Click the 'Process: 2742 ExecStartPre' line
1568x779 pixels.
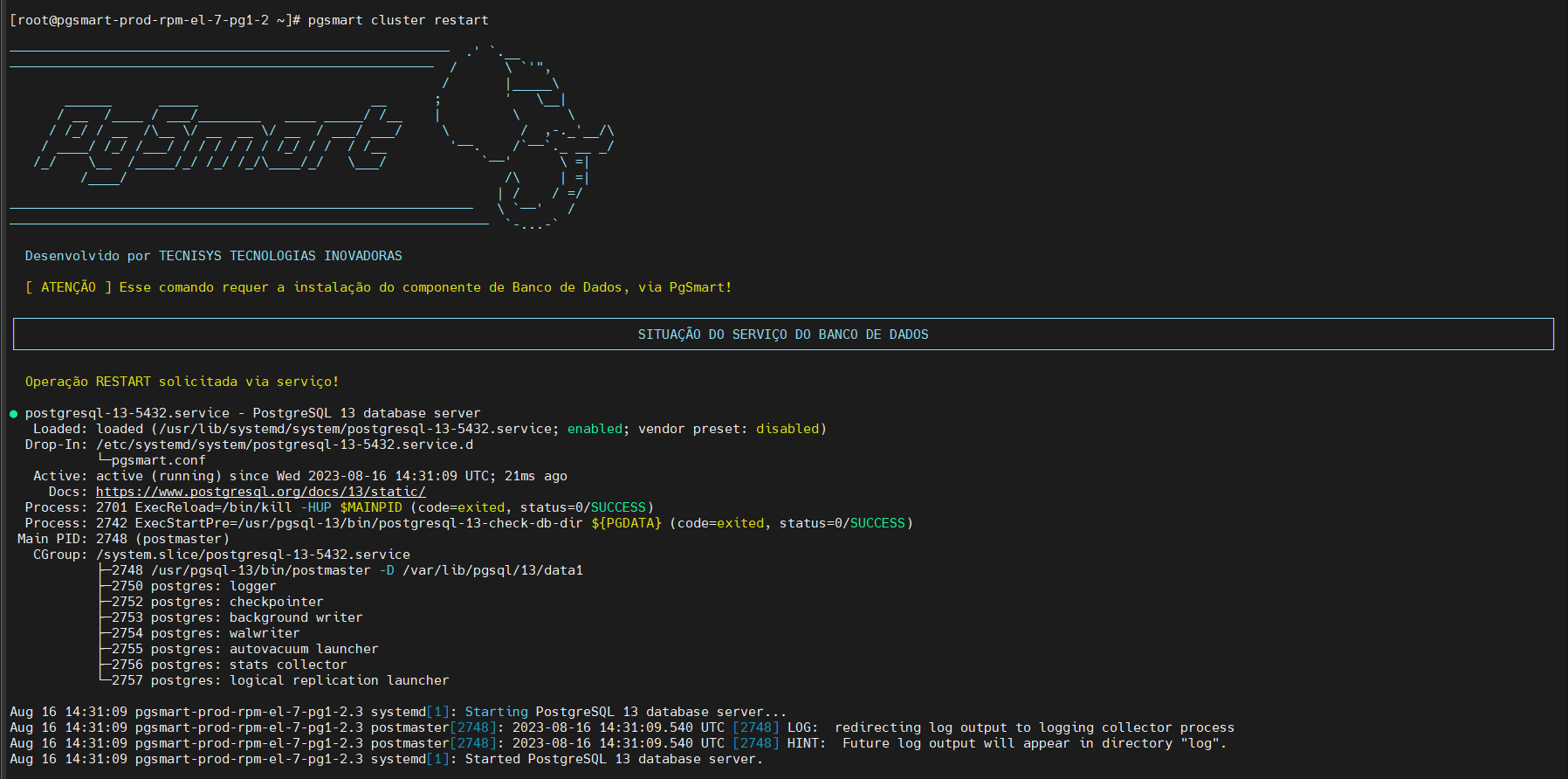(x=469, y=523)
